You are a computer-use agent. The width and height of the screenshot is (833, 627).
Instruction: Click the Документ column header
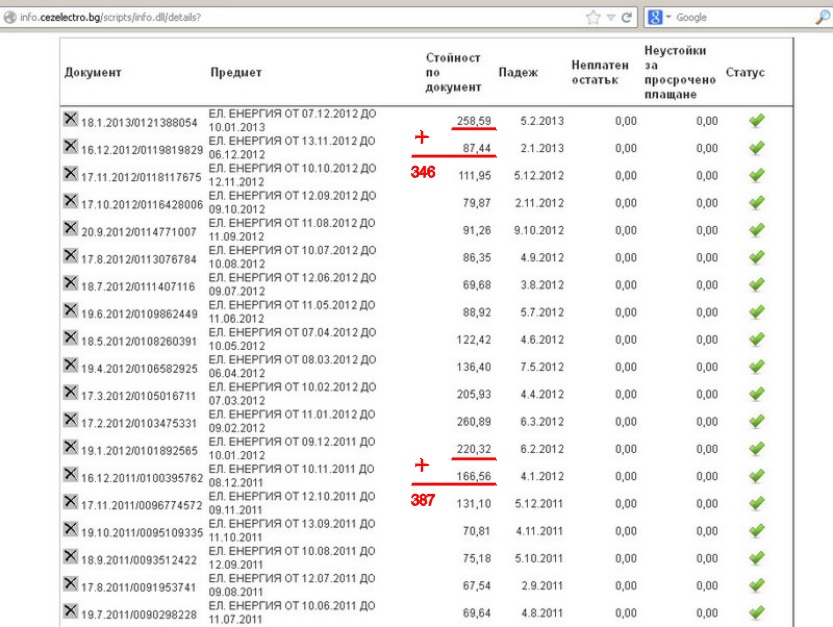pyautogui.click(x=93, y=73)
